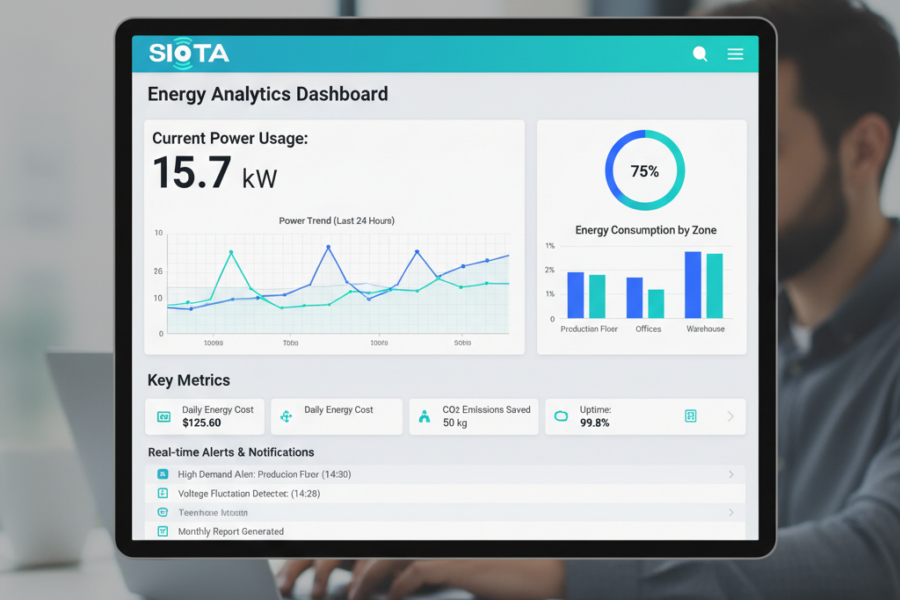The width and height of the screenshot is (900, 600).
Task: Expand the chevron on the Uptime card
Action: coord(731,416)
